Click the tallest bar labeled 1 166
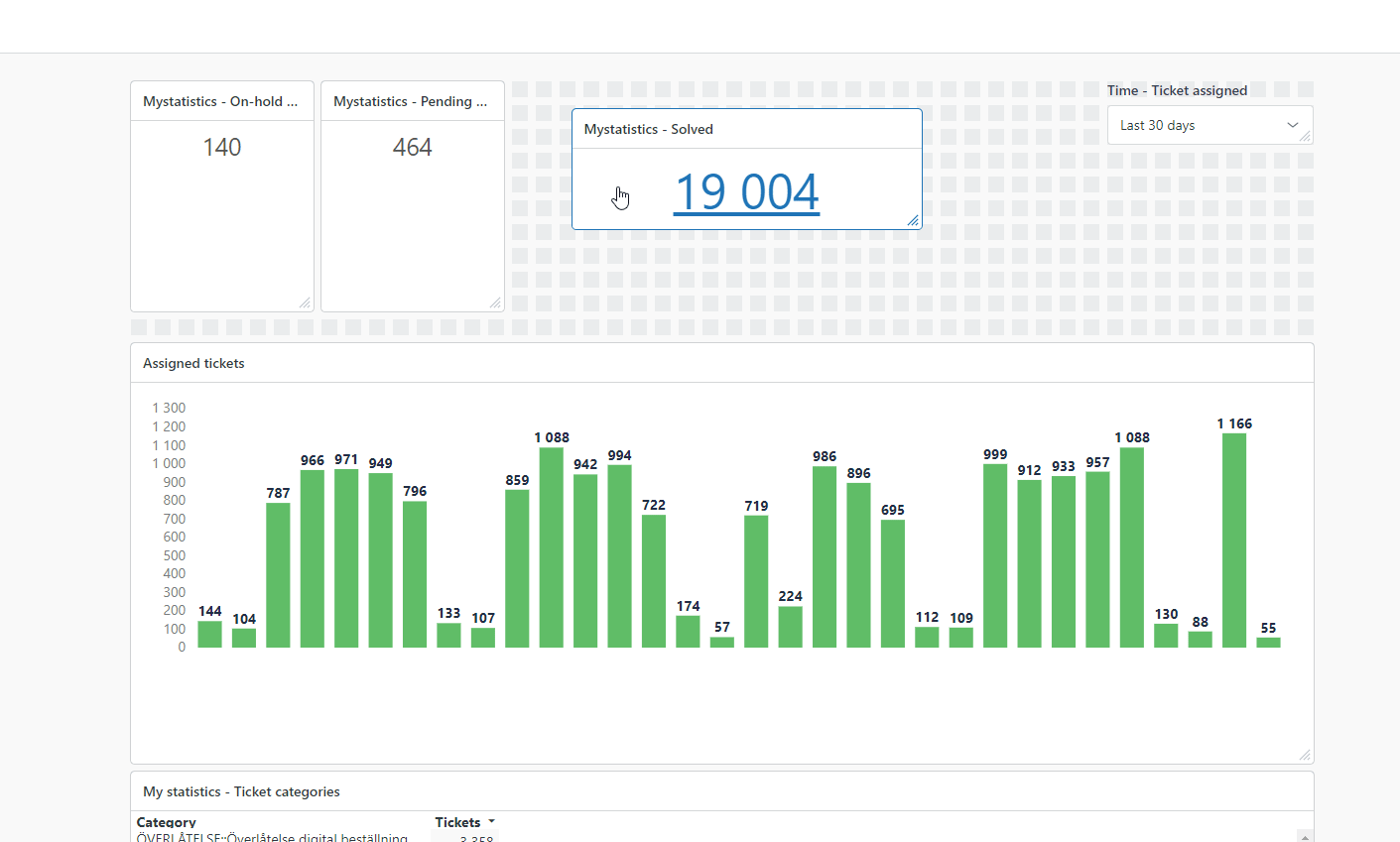Image resolution: width=1400 pixels, height=842 pixels. pyautogui.click(x=1234, y=541)
